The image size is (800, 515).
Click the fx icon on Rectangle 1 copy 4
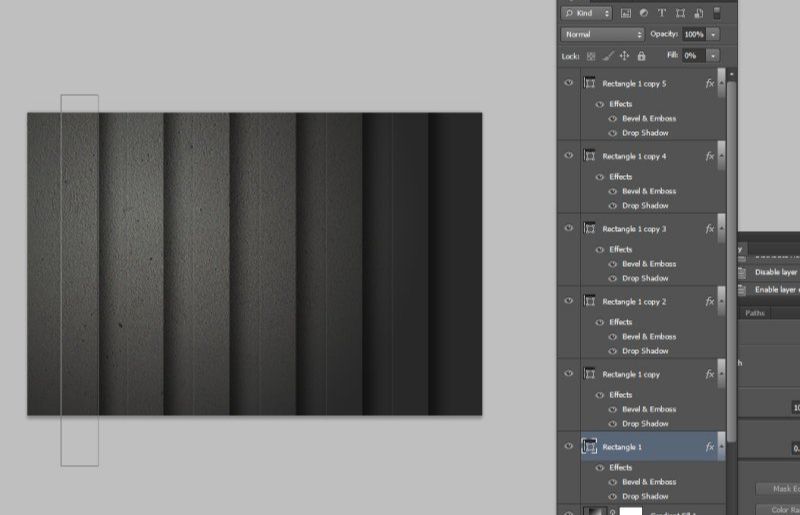[710, 156]
